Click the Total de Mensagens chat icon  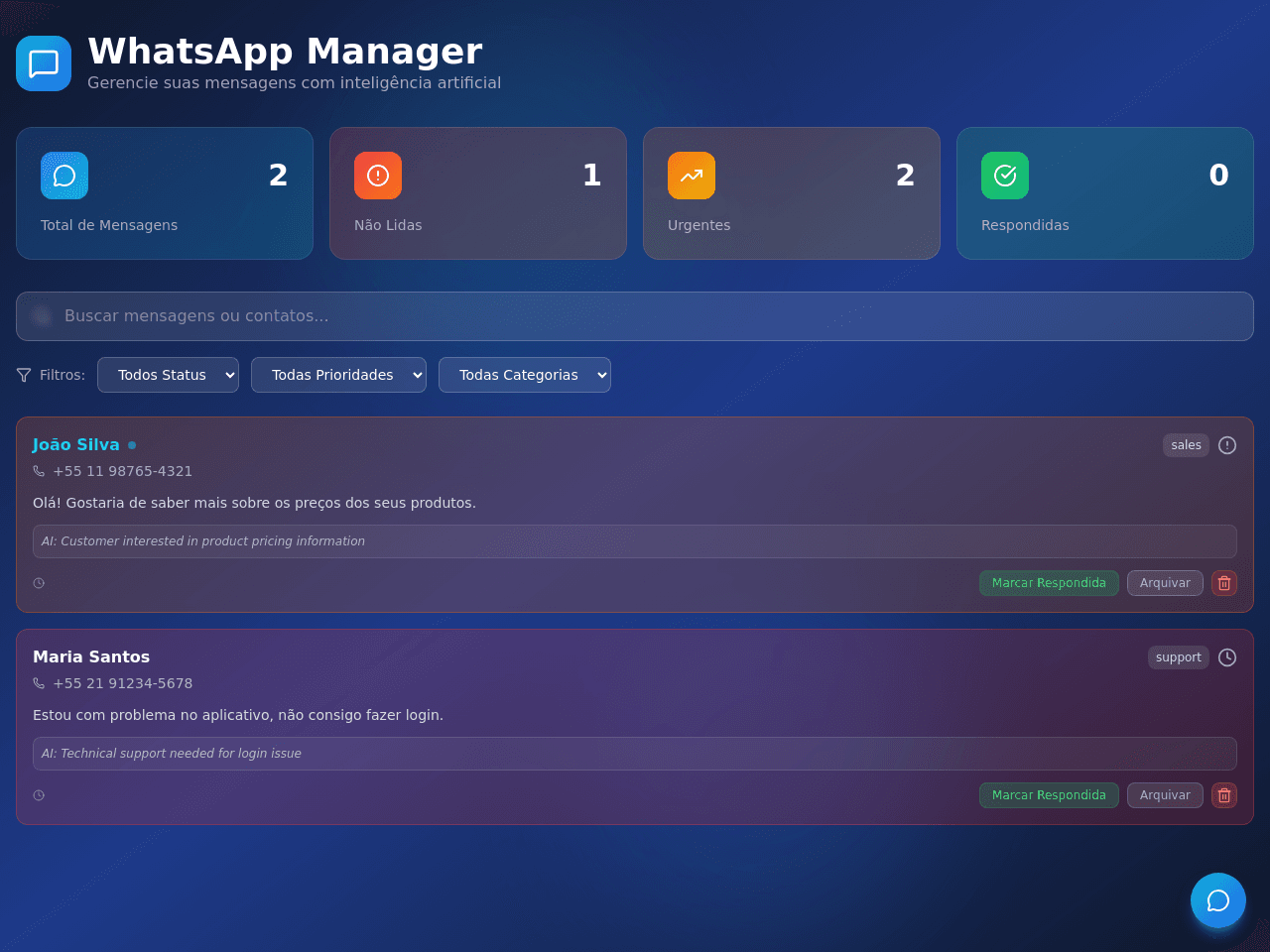(x=64, y=176)
